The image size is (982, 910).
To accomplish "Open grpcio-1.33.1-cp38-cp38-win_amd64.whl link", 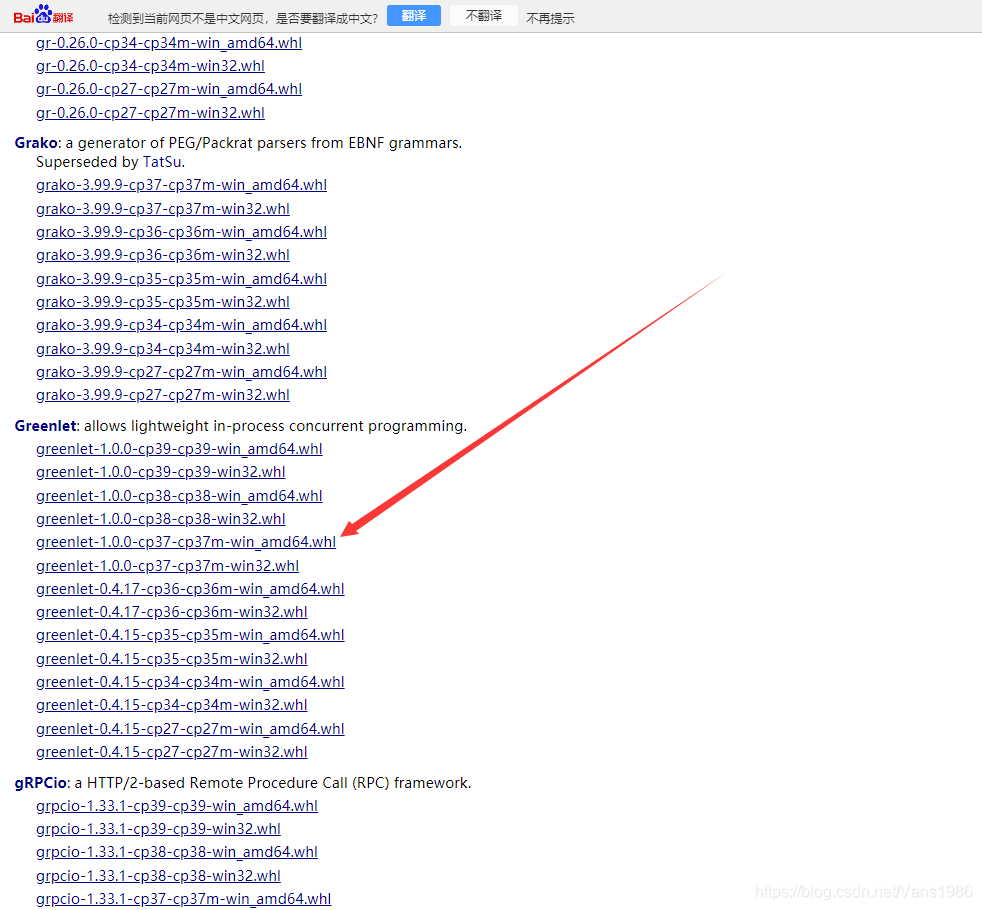I will [177, 853].
